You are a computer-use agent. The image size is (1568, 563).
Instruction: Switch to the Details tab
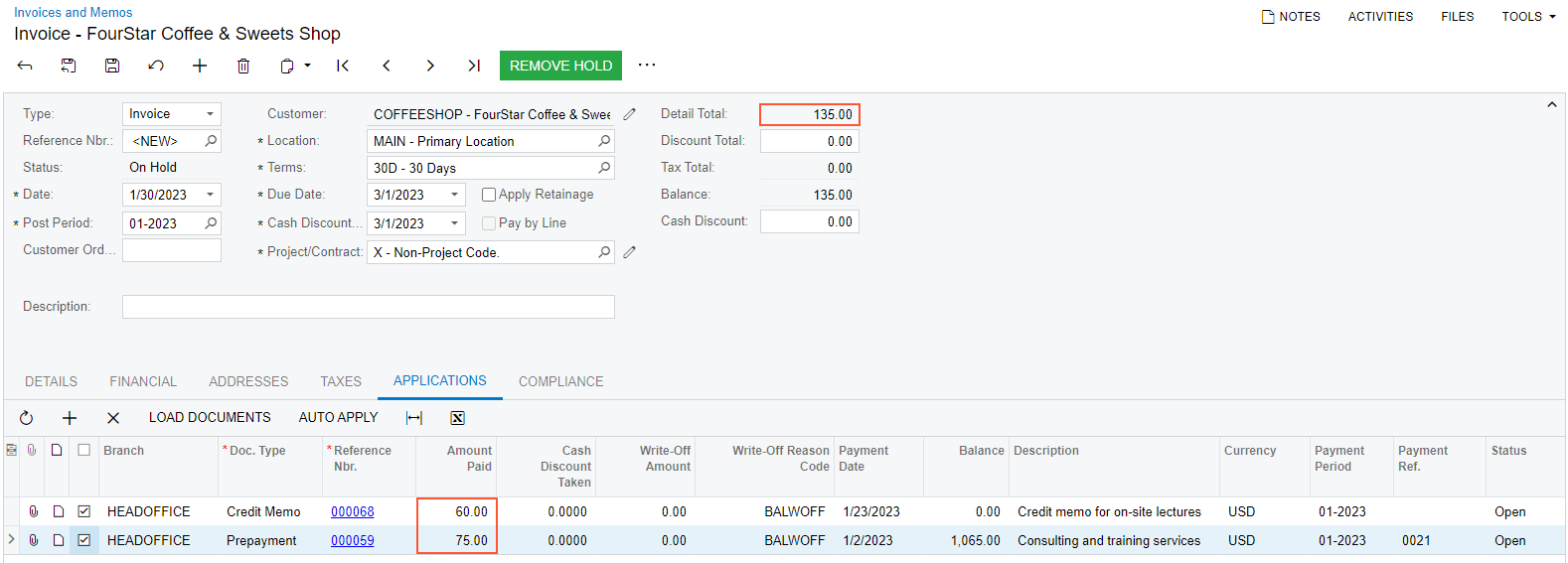click(x=52, y=381)
